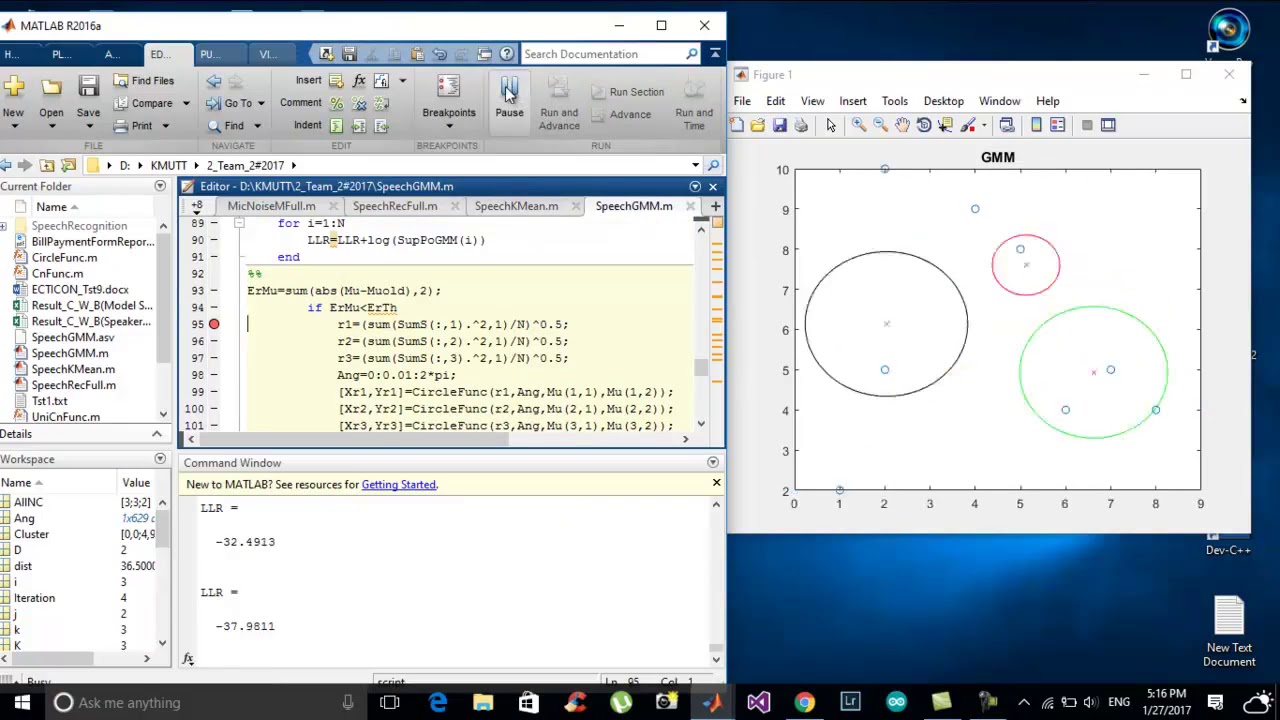This screenshot has height=720, width=1280.
Task: Open the Go To dropdown
Action: point(262,103)
